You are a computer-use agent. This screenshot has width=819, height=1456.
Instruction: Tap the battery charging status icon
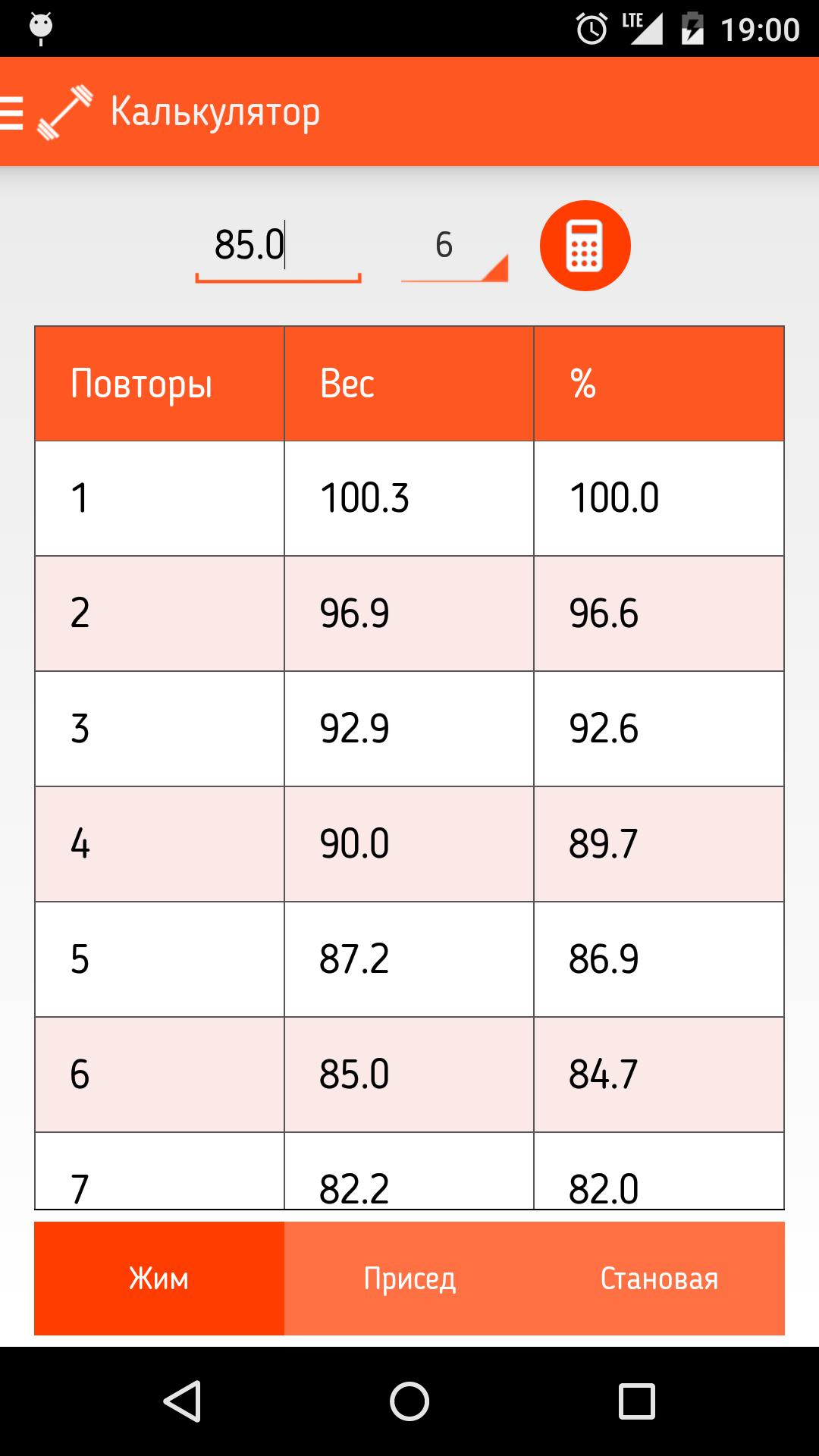coord(692,29)
